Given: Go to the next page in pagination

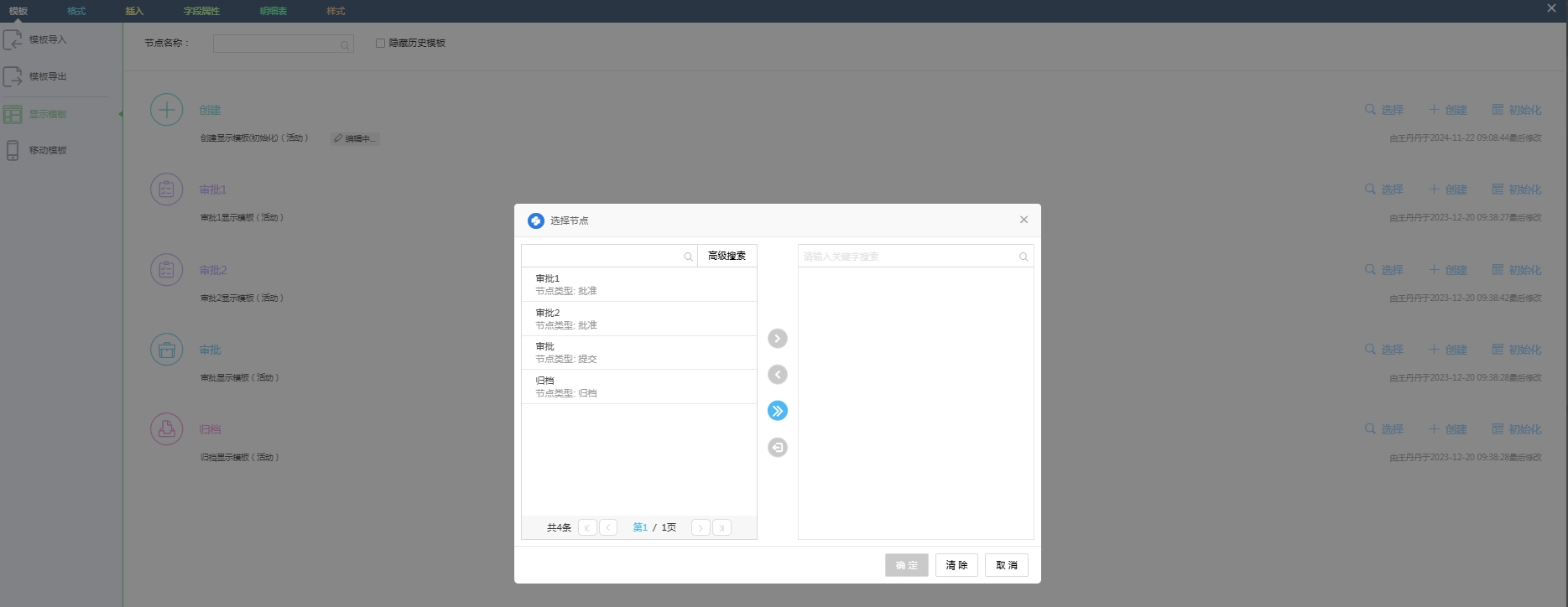Looking at the screenshot, I should tap(701, 527).
